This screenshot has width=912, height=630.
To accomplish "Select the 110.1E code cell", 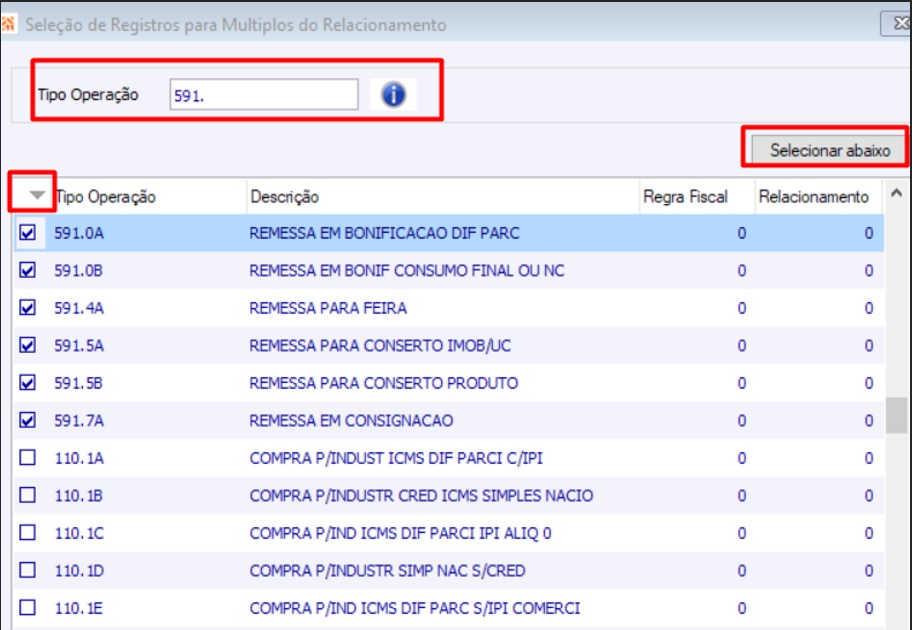I will click(79, 608).
